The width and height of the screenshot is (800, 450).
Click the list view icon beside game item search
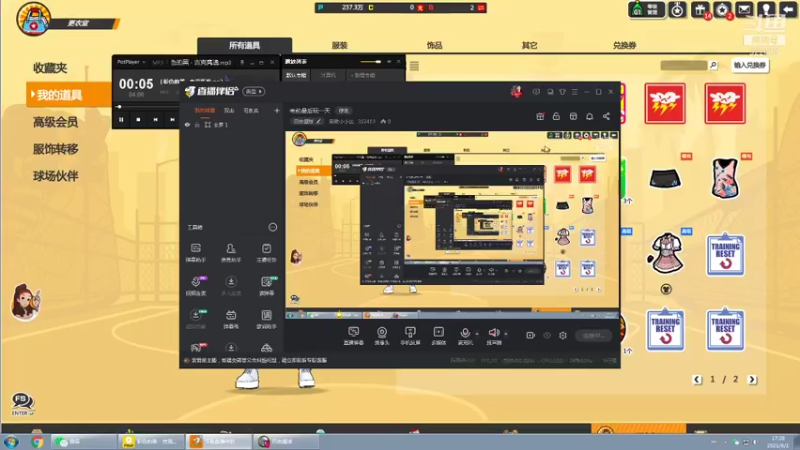point(414,66)
